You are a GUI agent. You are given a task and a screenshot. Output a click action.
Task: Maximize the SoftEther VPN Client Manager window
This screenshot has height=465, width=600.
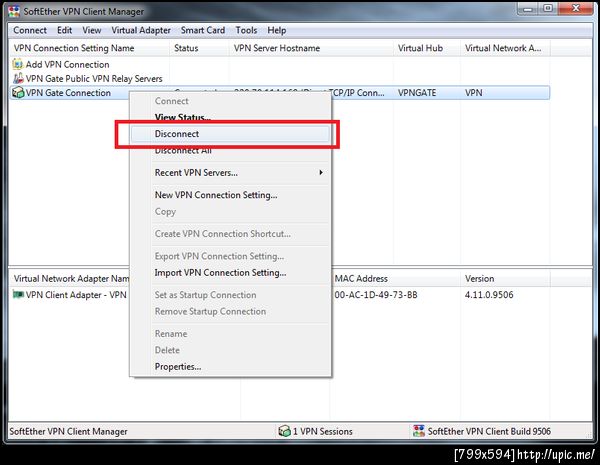click(548, 9)
